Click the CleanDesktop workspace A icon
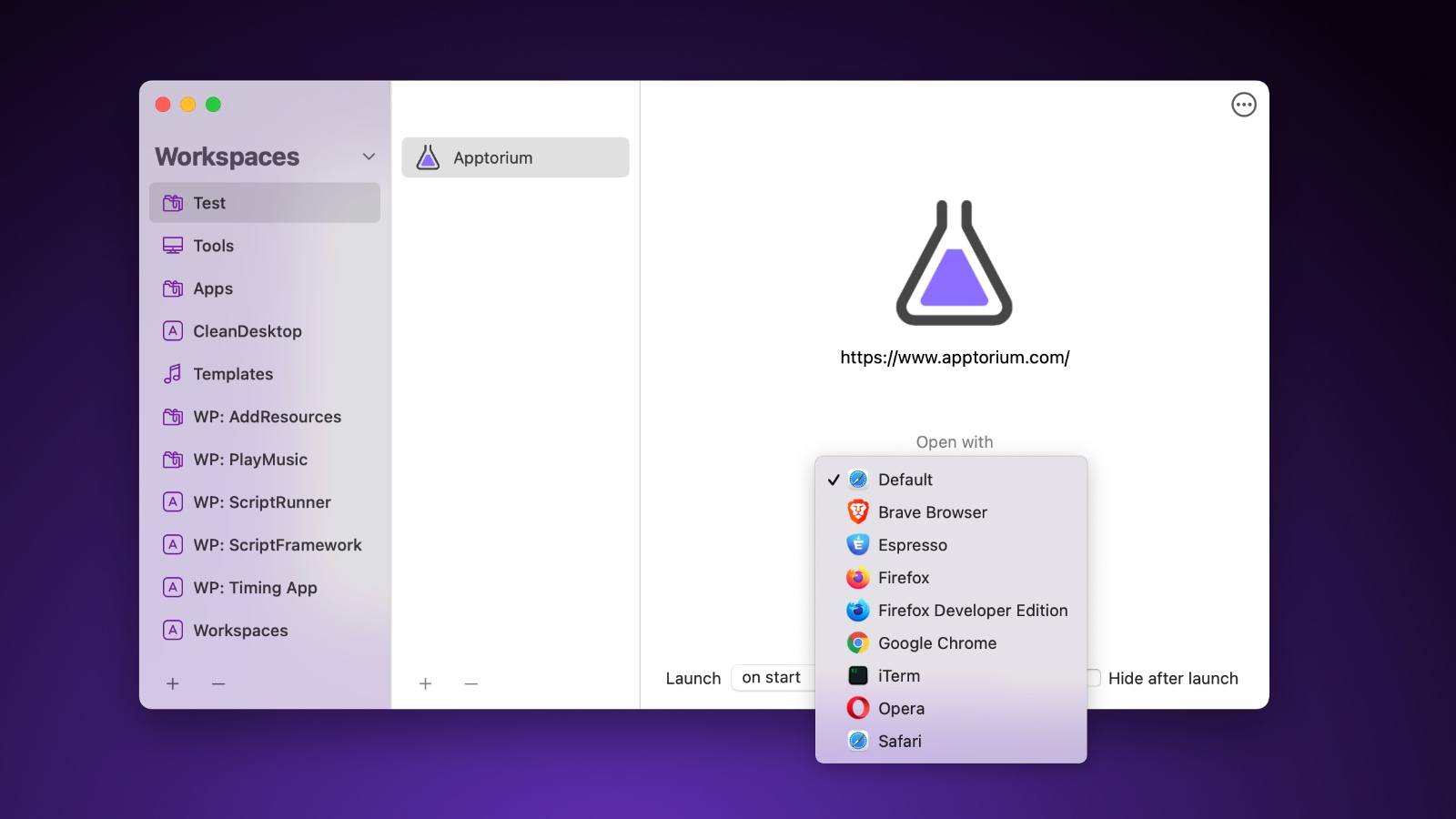 tap(173, 331)
